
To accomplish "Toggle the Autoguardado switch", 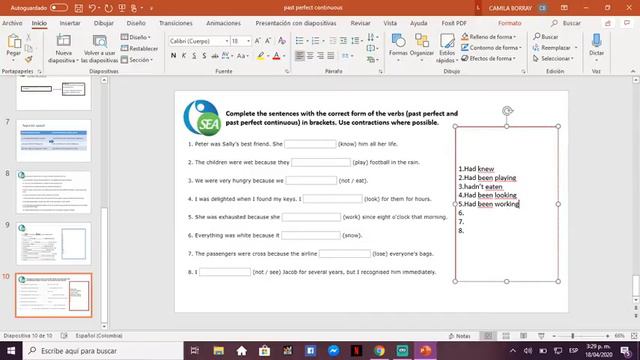I will point(58,8).
